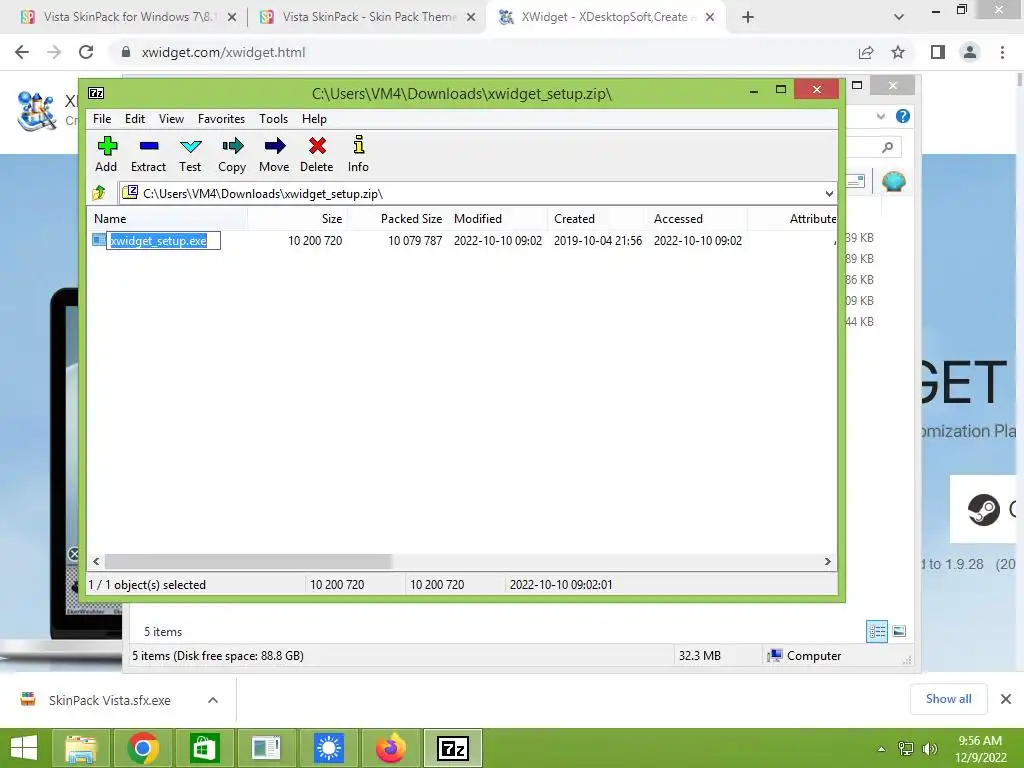This screenshot has width=1024, height=768.
Task: Sort by Packed Size column header
Action: click(x=397, y=219)
